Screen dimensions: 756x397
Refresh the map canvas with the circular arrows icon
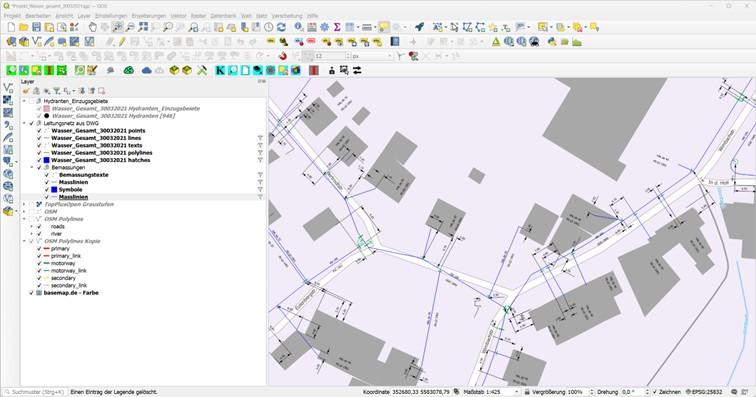(281, 27)
